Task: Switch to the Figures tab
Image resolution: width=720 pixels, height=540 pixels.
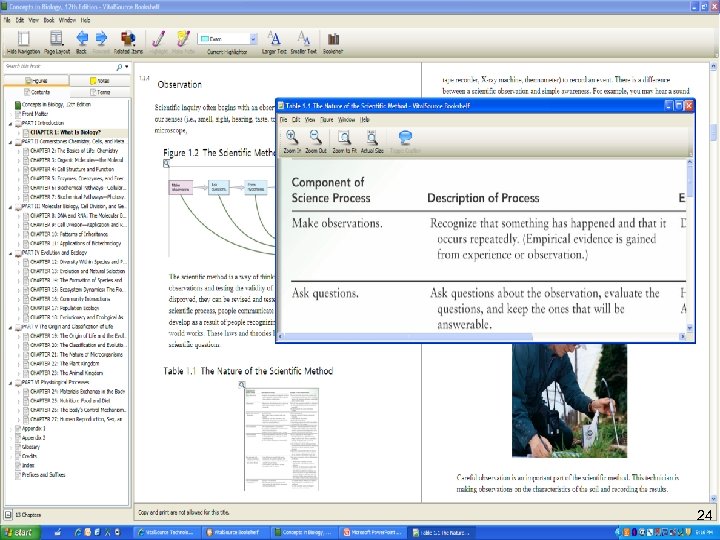Action: pos(35,80)
